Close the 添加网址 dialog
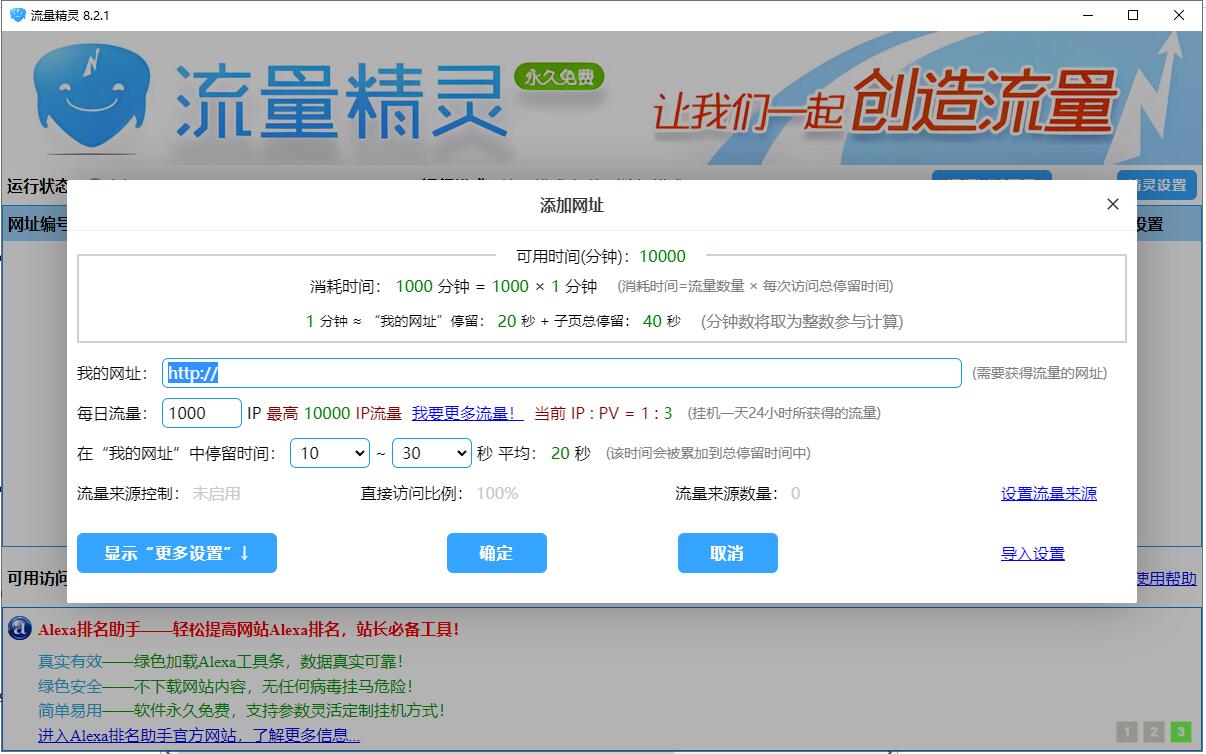This screenshot has height=754, width=1206. pos(1113,204)
